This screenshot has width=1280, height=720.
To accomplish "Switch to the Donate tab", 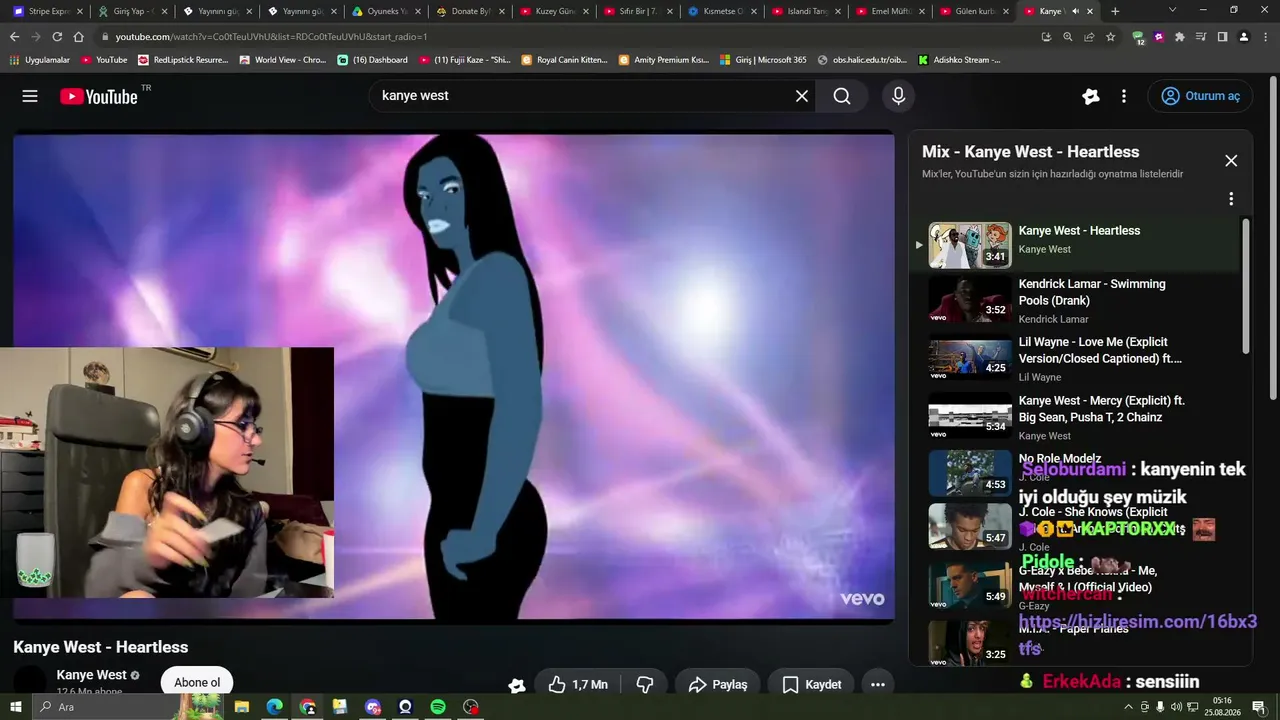I will 471,11.
